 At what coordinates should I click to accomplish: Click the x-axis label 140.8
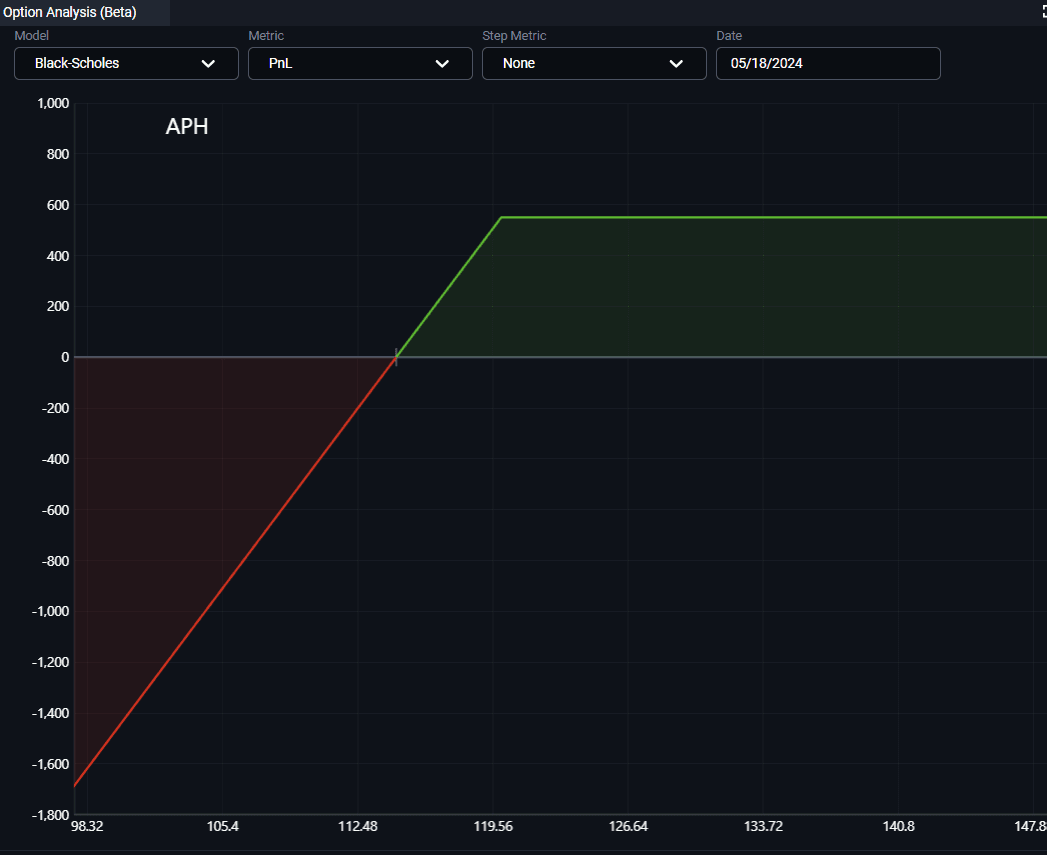point(899,826)
